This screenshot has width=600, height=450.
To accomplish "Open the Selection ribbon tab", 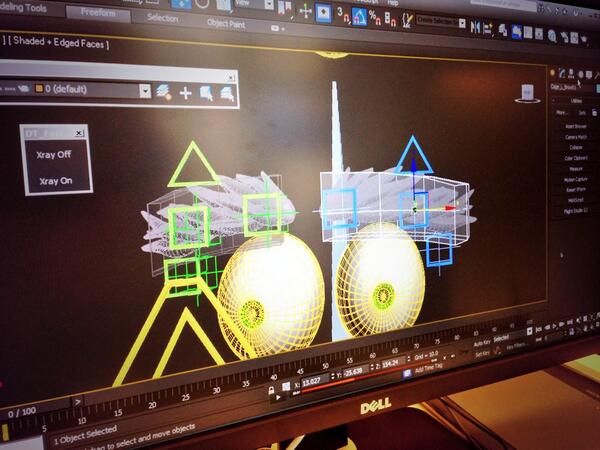I will click(x=163, y=18).
